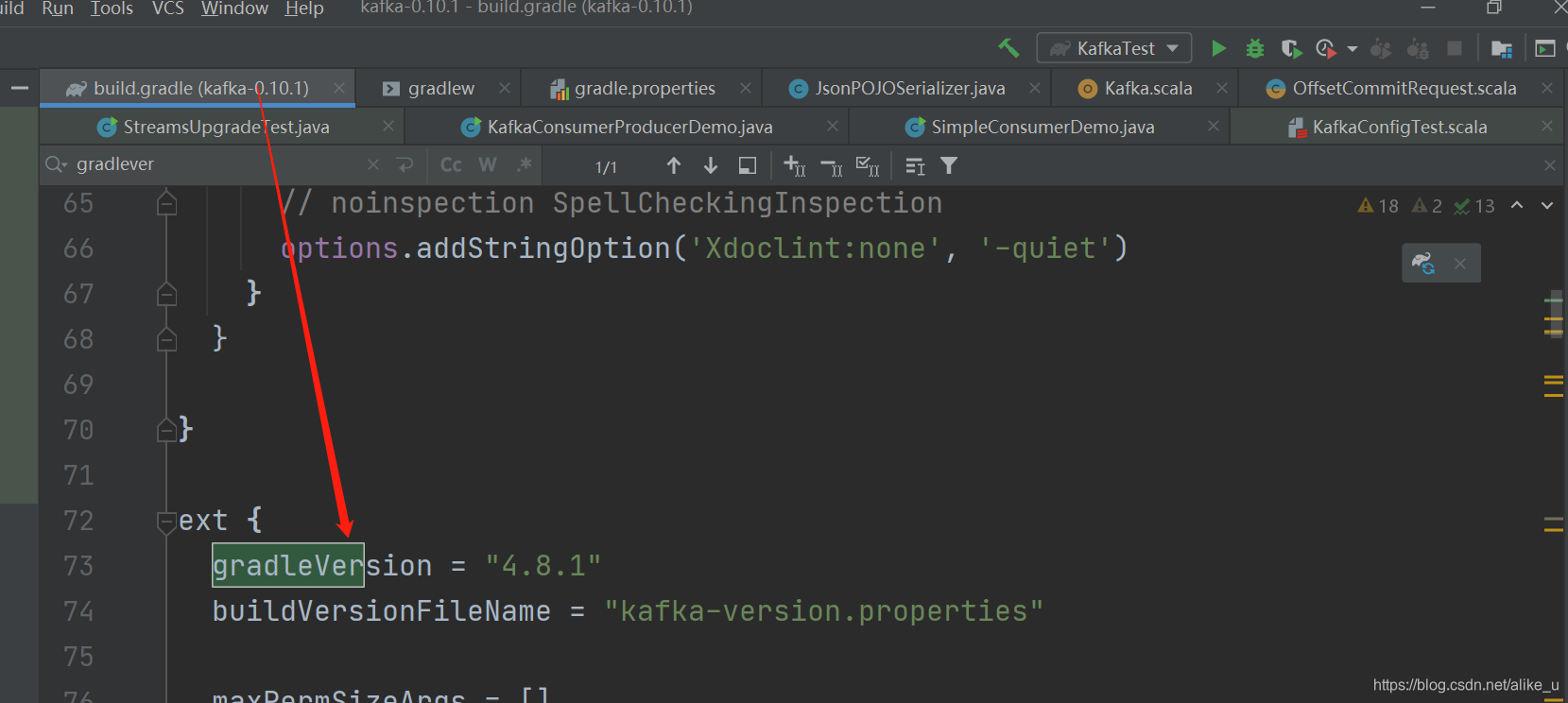Image resolution: width=1568 pixels, height=703 pixels.
Task: Open the SimpleConsumerDemo.java tab
Action: (1042, 127)
